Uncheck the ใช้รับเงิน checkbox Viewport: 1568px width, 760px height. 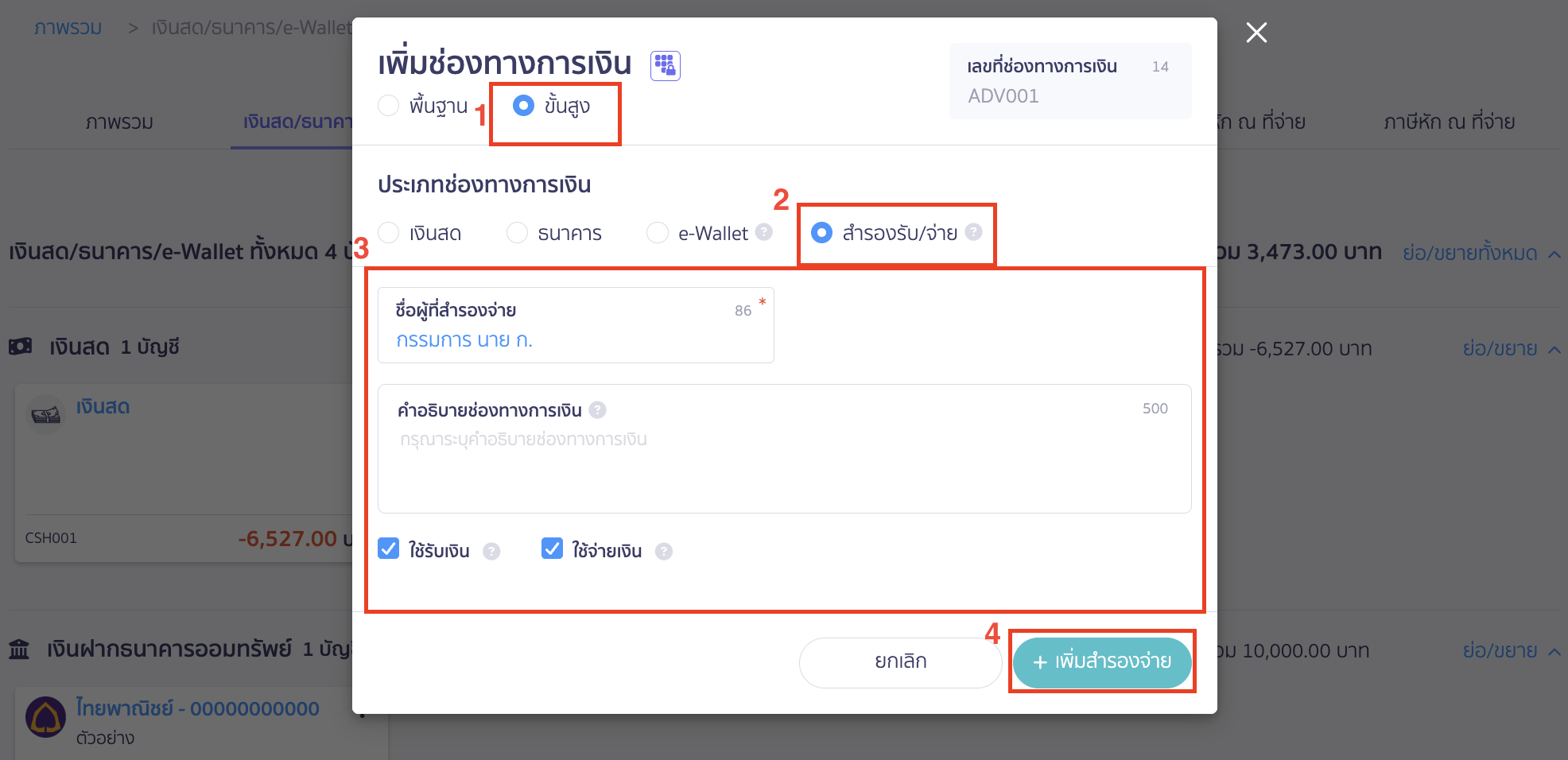pos(388,548)
